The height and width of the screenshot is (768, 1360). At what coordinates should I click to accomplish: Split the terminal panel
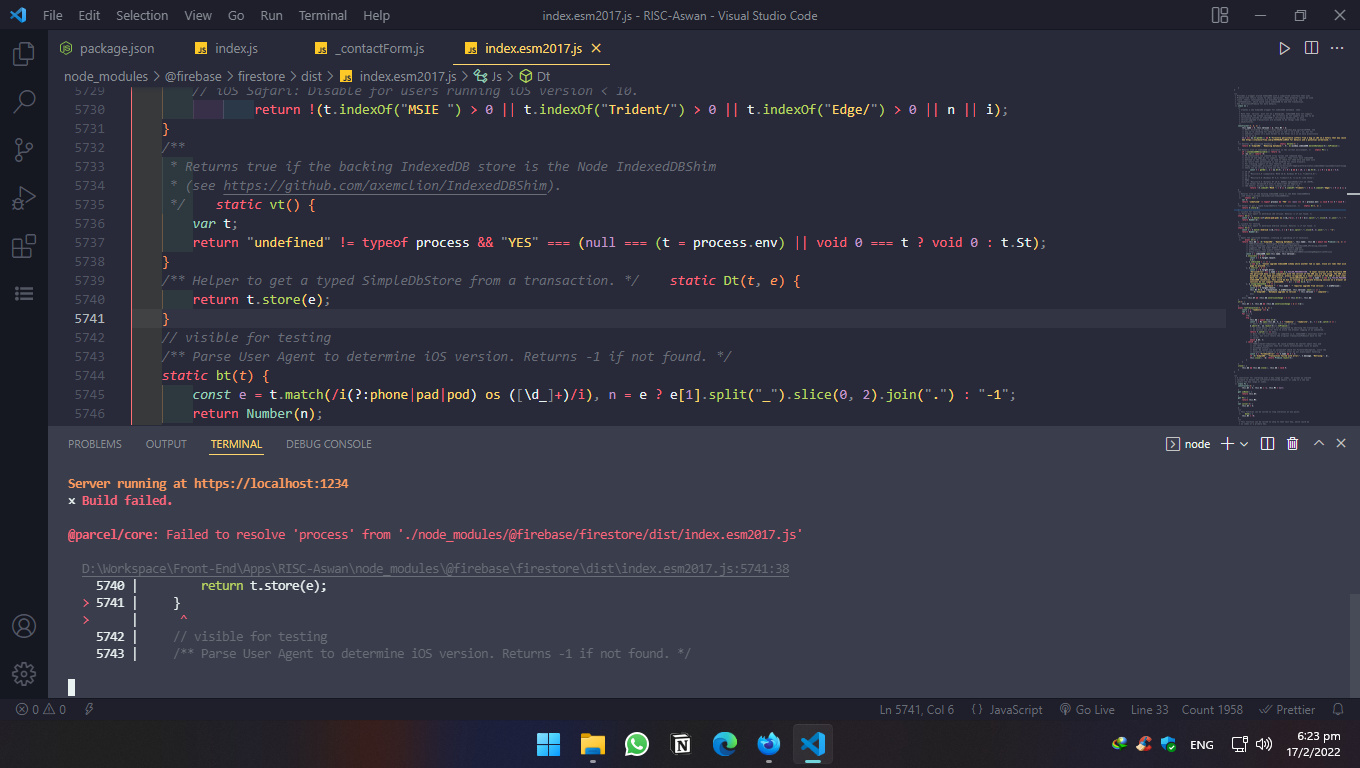click(x=1267, y=444)
